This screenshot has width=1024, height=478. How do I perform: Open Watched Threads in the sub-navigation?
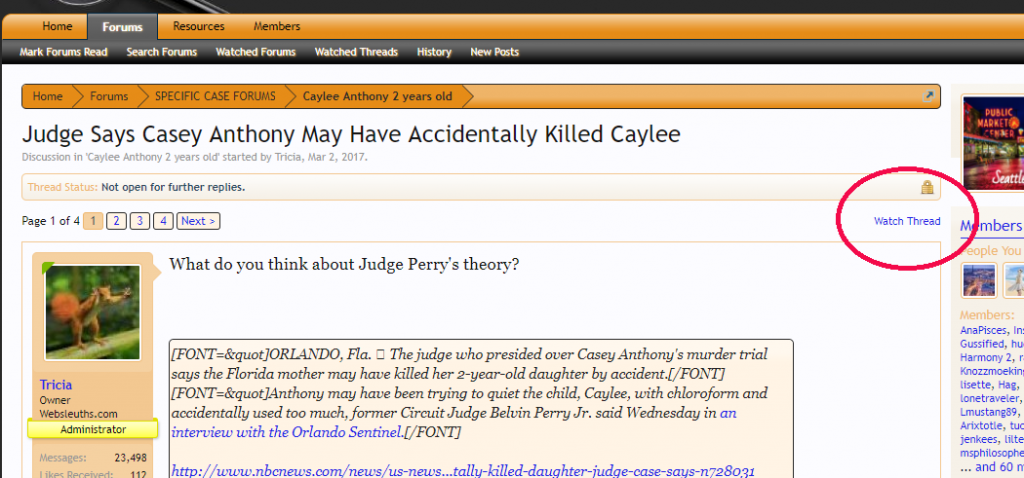click(x=356, y=52)
